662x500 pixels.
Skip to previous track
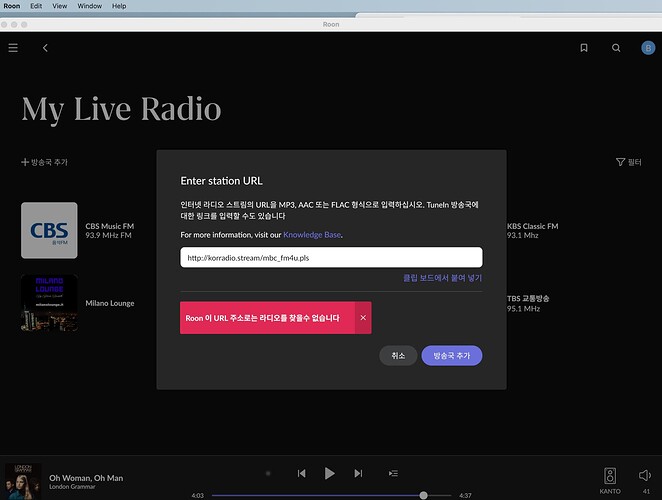coord(301,473)
